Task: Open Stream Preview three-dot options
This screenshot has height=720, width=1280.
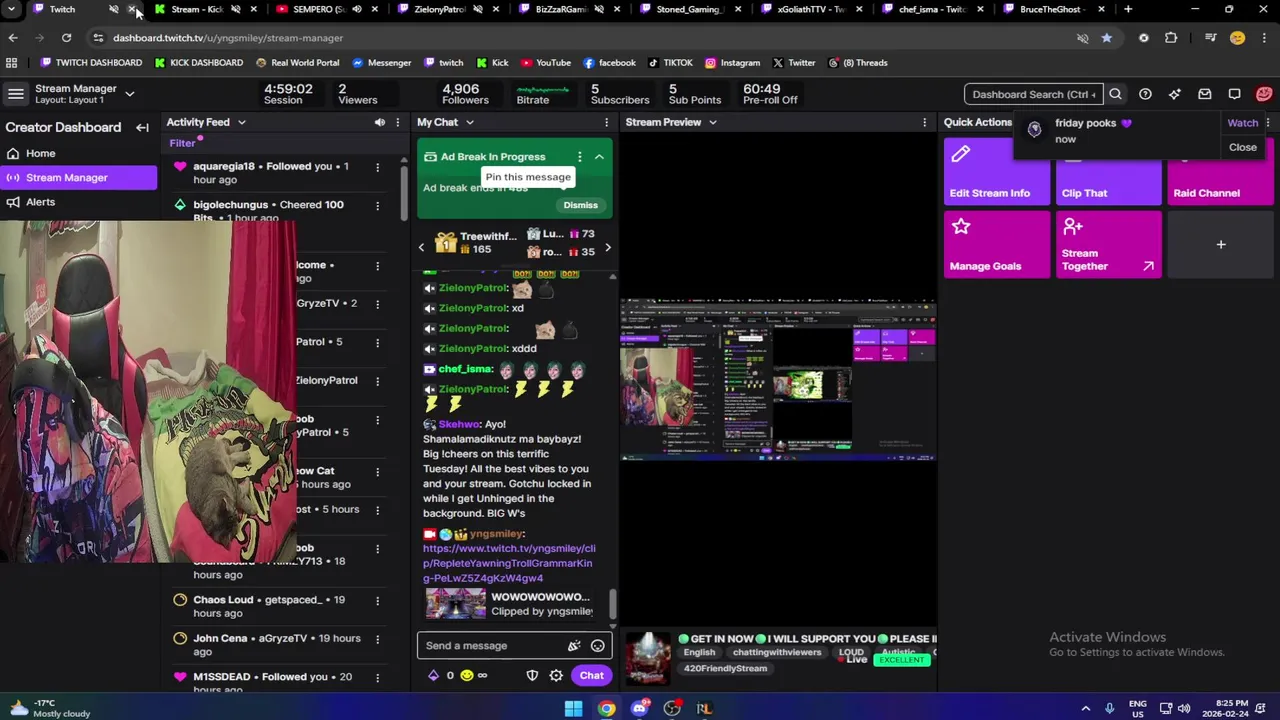Action: pos(924,122)
